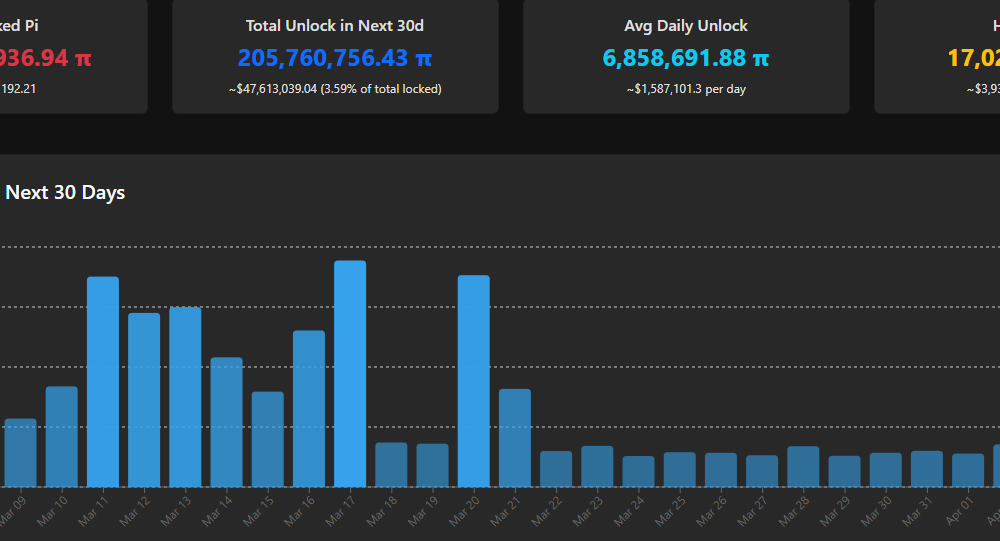
Task: Click the Avg Daily Unlock card title
Action: (x=686, y=26)
